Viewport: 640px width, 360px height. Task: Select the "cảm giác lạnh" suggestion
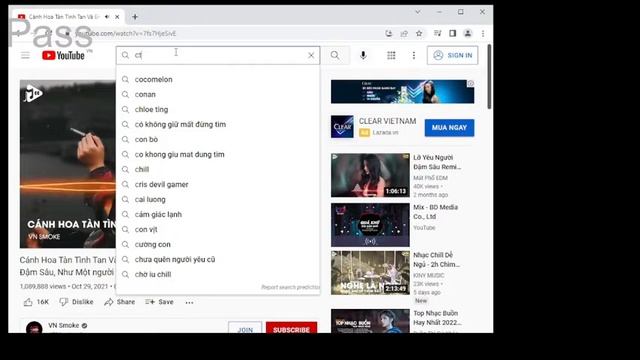click(218, 214)
